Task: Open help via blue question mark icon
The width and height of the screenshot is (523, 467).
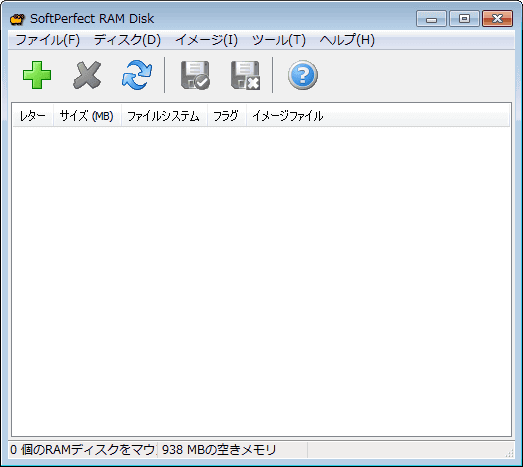Action: click(303, 75)
